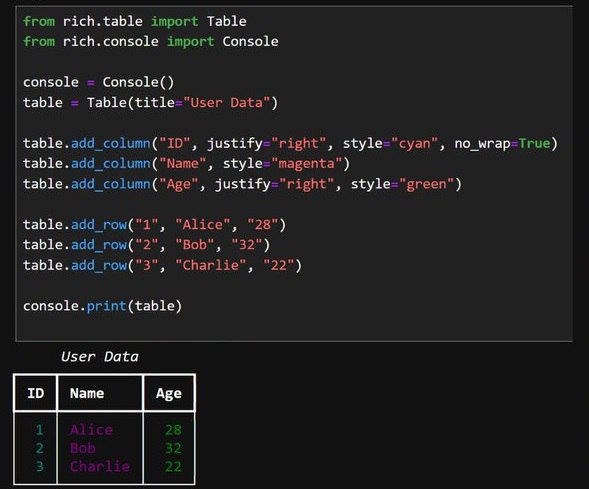Click the age value 32 in the output table
This screenshot has width=589, height=489.
[173, 448]
